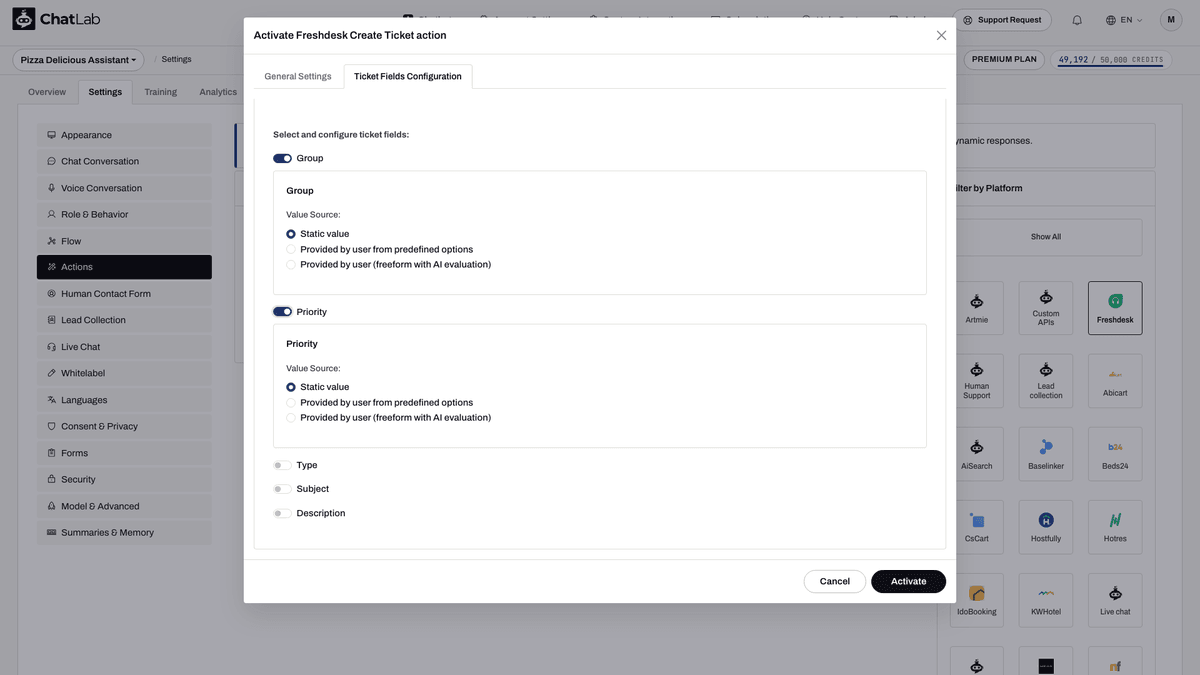Open Voice Conversation settings

click(124, 188)
